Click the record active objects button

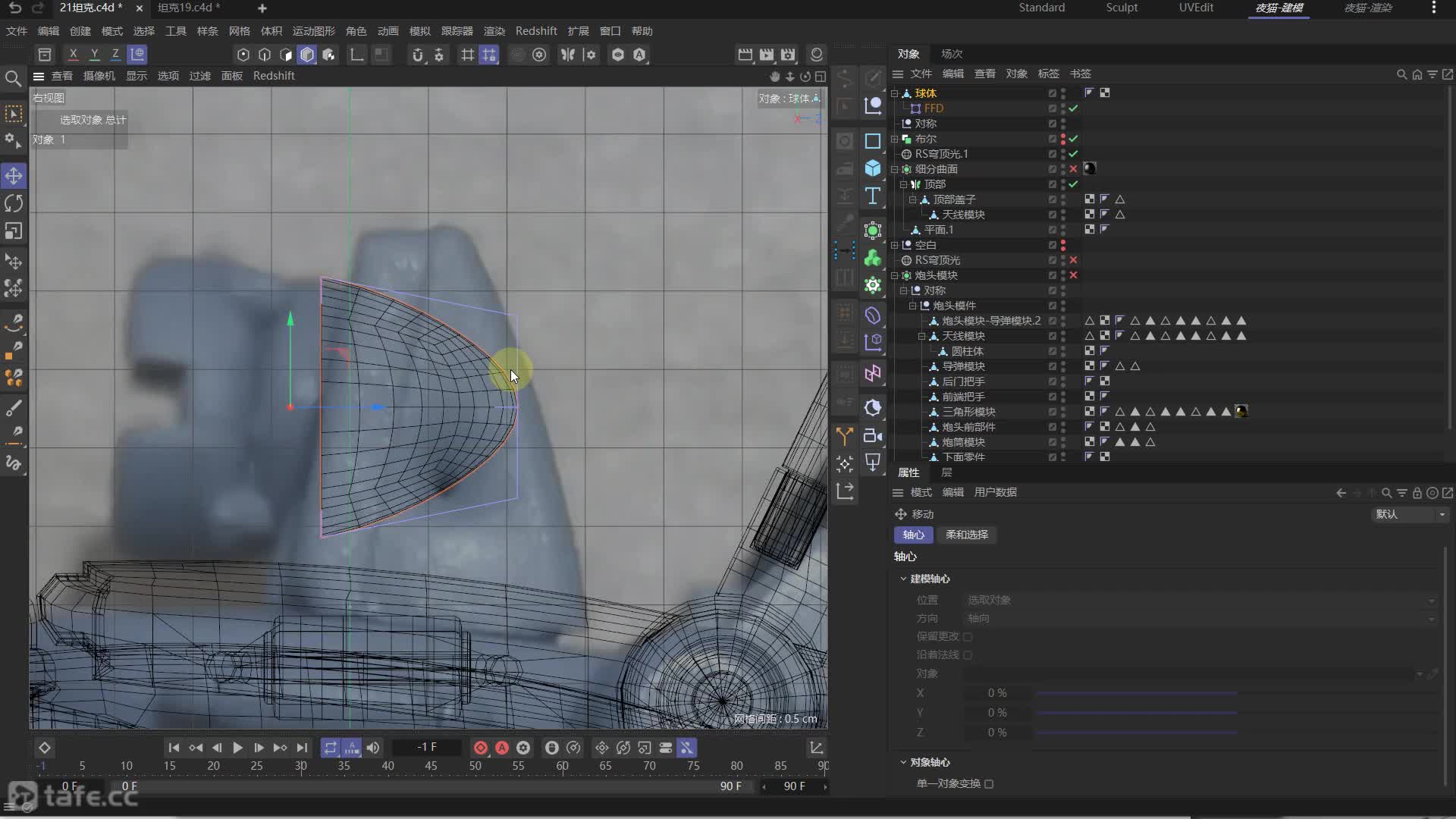pyautogui.click(x=480, y=748)
